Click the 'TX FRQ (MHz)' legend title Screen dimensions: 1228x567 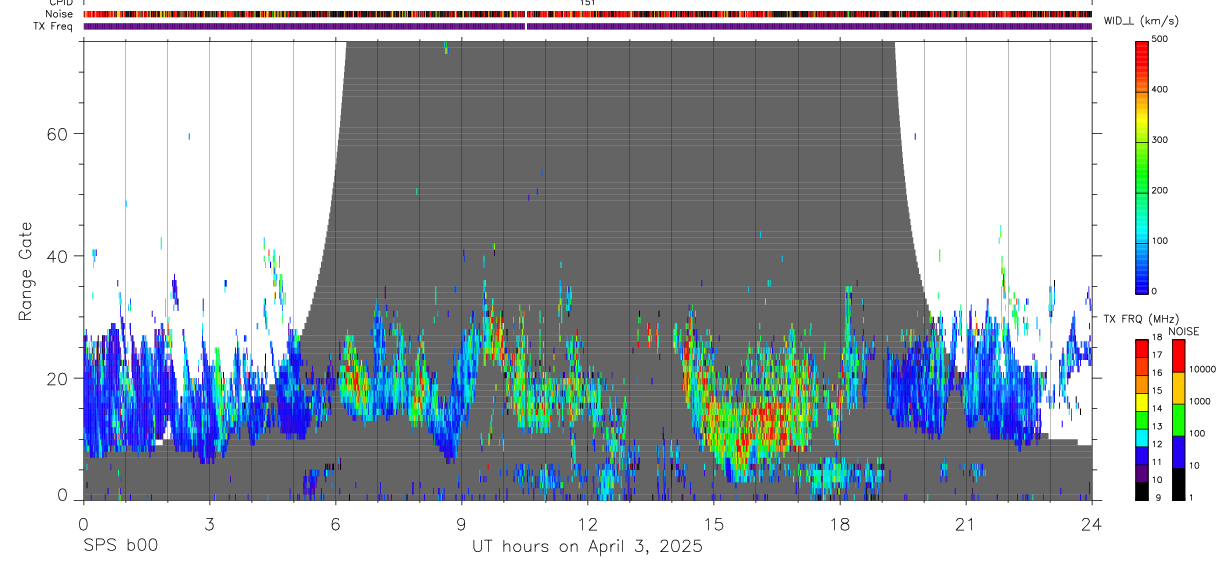(1140, 318)
